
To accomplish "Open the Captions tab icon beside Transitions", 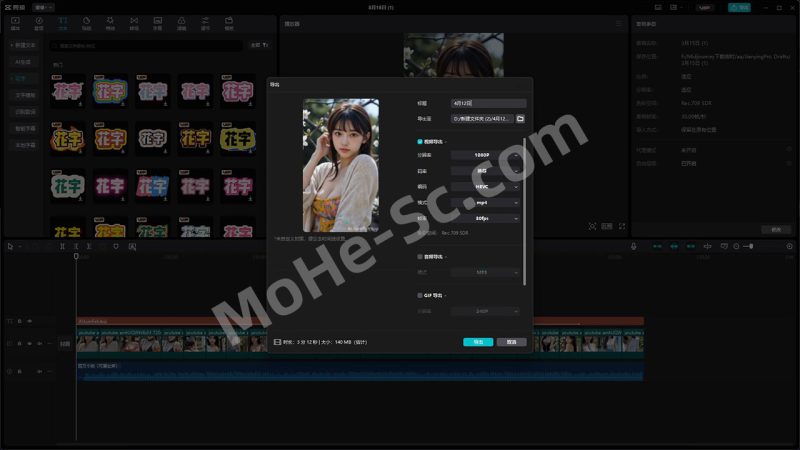I will pos(158,23).
